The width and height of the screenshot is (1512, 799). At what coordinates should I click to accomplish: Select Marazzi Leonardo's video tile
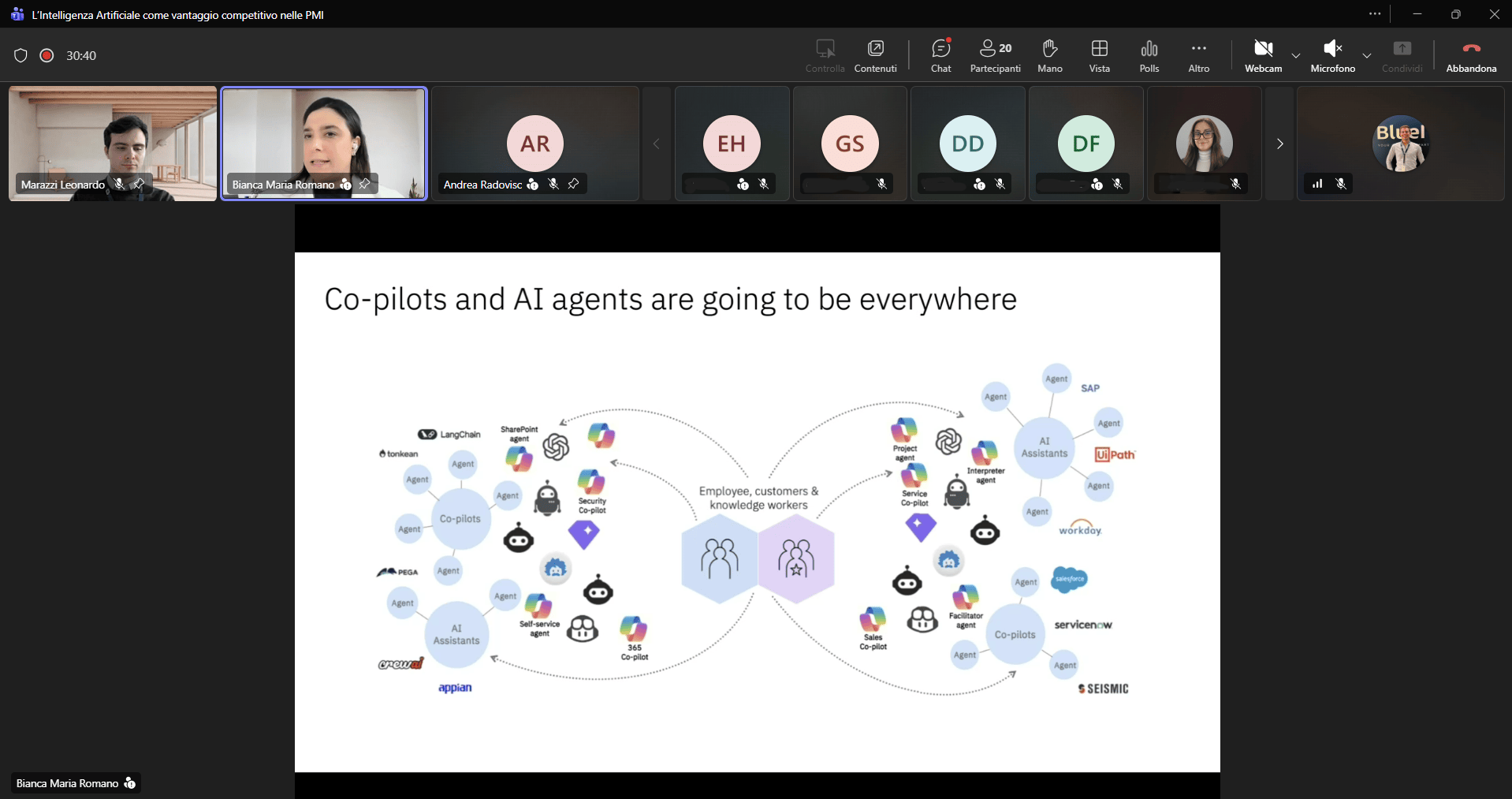pyautogui.click(x=113, y=144)
